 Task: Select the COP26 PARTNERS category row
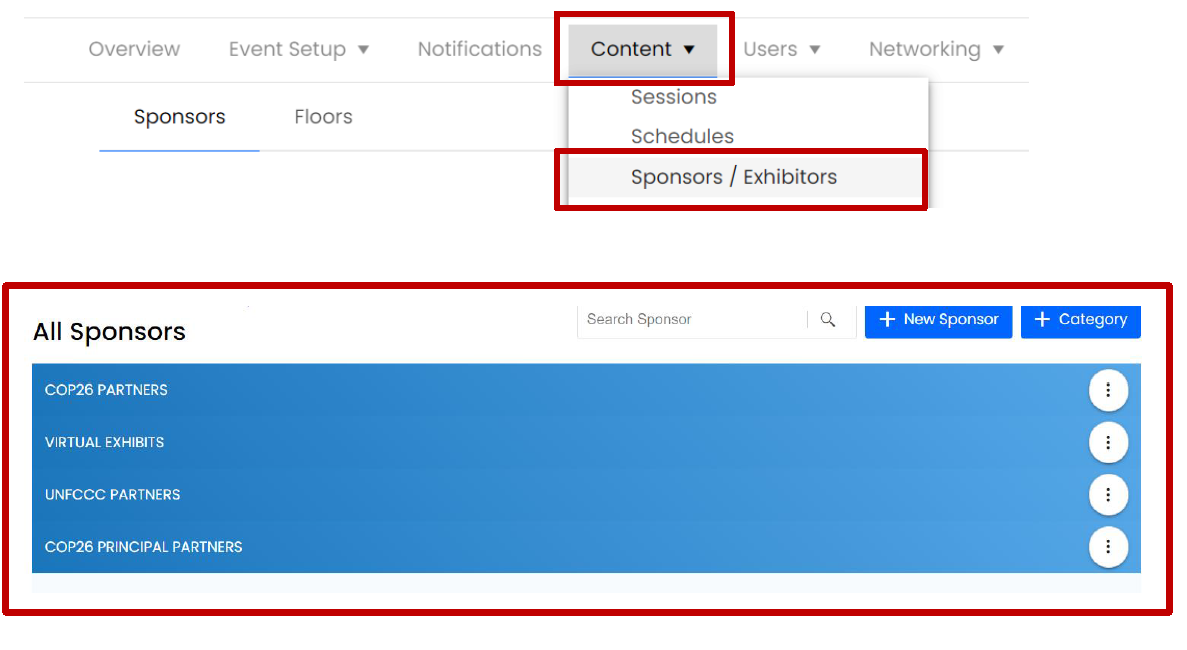pos(500,390)
